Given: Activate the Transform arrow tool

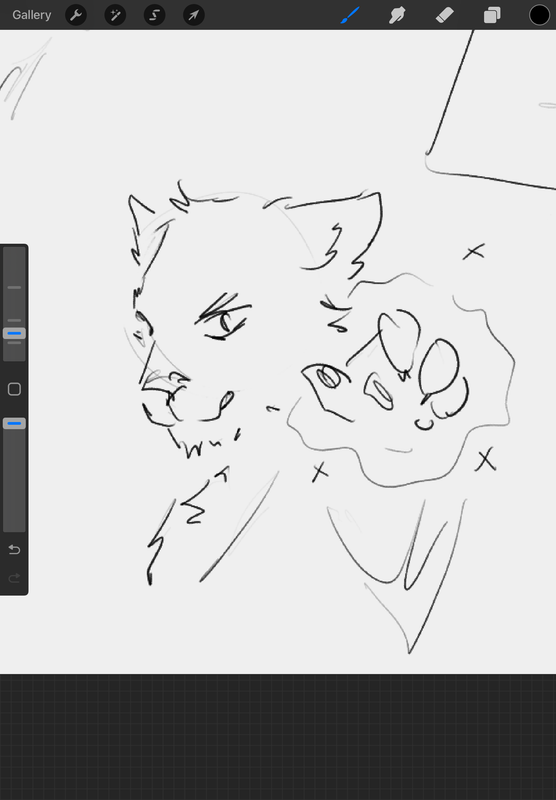Looking at the screenshot, I should [x=194, y=15].
